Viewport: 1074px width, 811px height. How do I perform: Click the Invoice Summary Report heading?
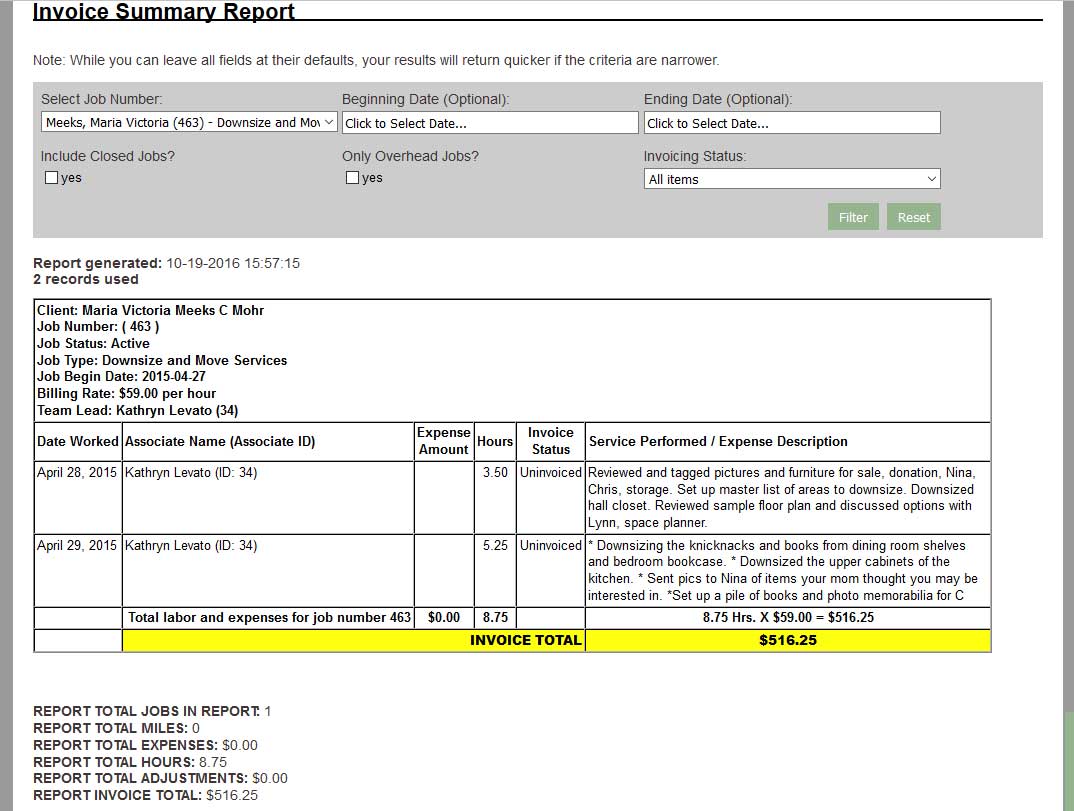[162, 11]
